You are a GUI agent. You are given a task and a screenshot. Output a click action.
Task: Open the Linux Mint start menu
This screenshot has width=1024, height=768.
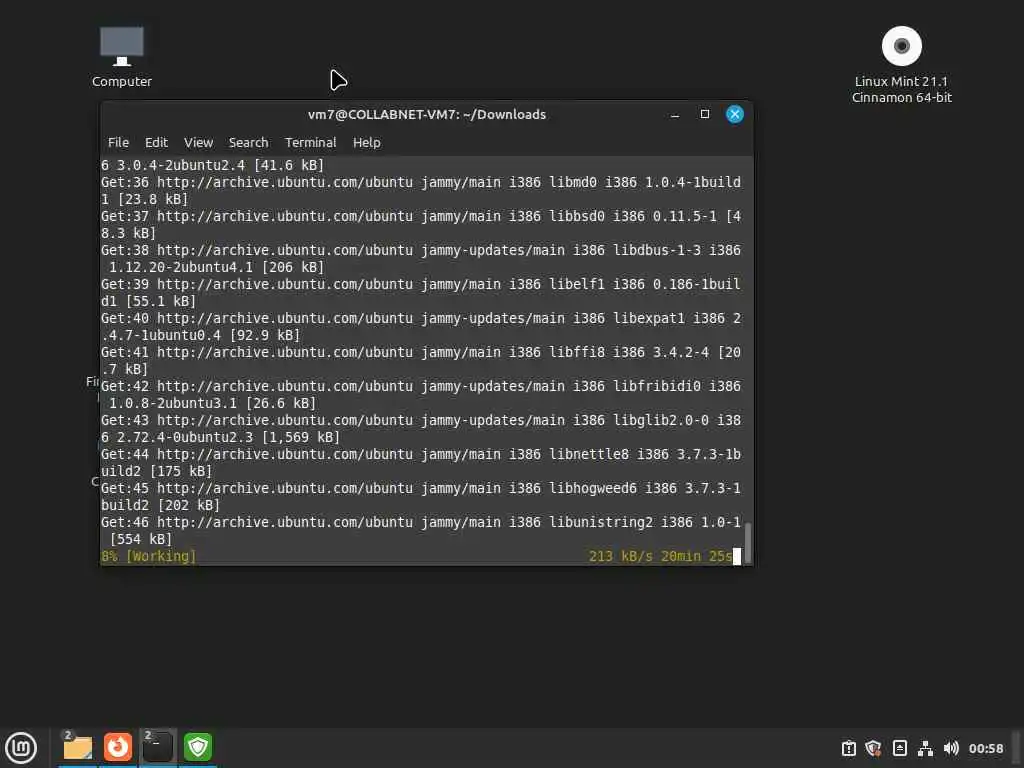coord(21,748)
